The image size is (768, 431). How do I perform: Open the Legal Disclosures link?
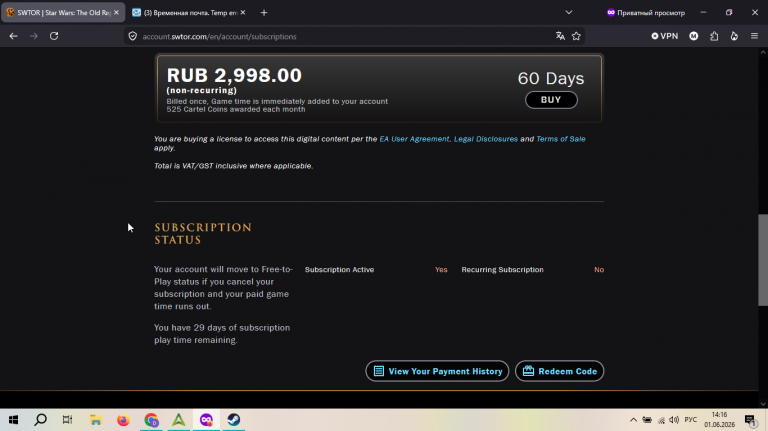point(486,139)
